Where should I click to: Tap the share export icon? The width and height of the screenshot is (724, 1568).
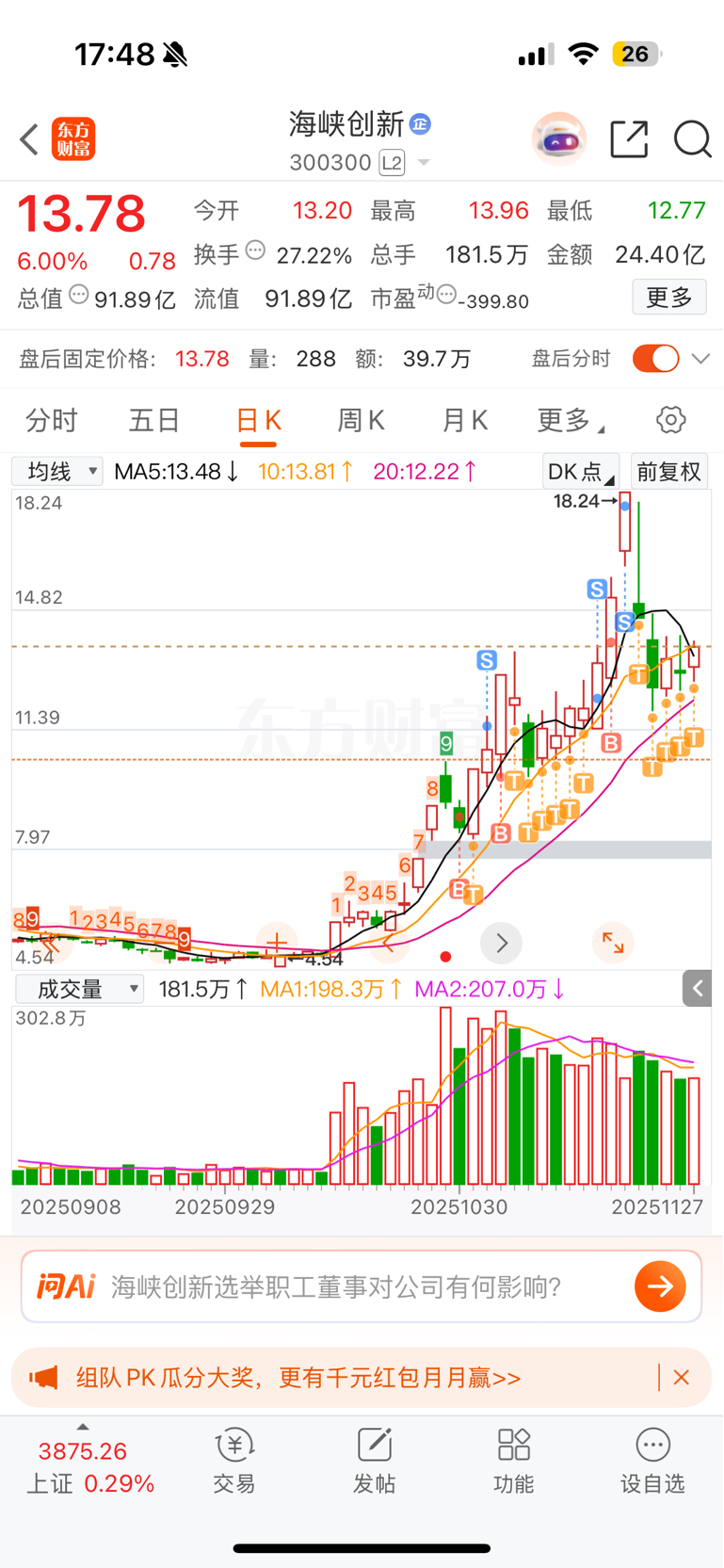629,139
